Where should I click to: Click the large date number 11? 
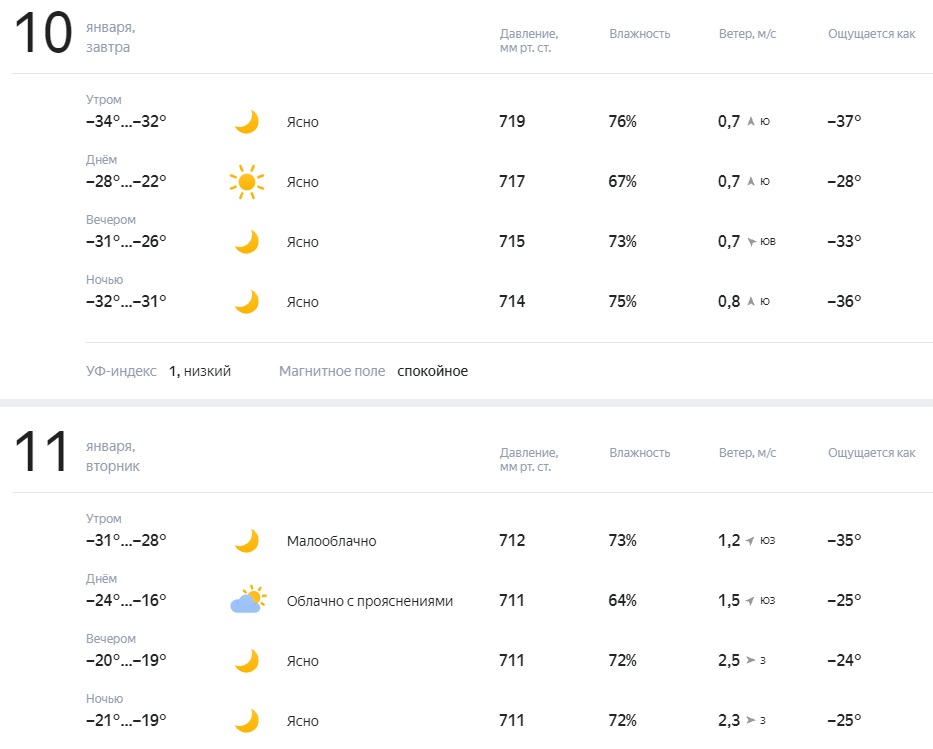tap(41, 454)
